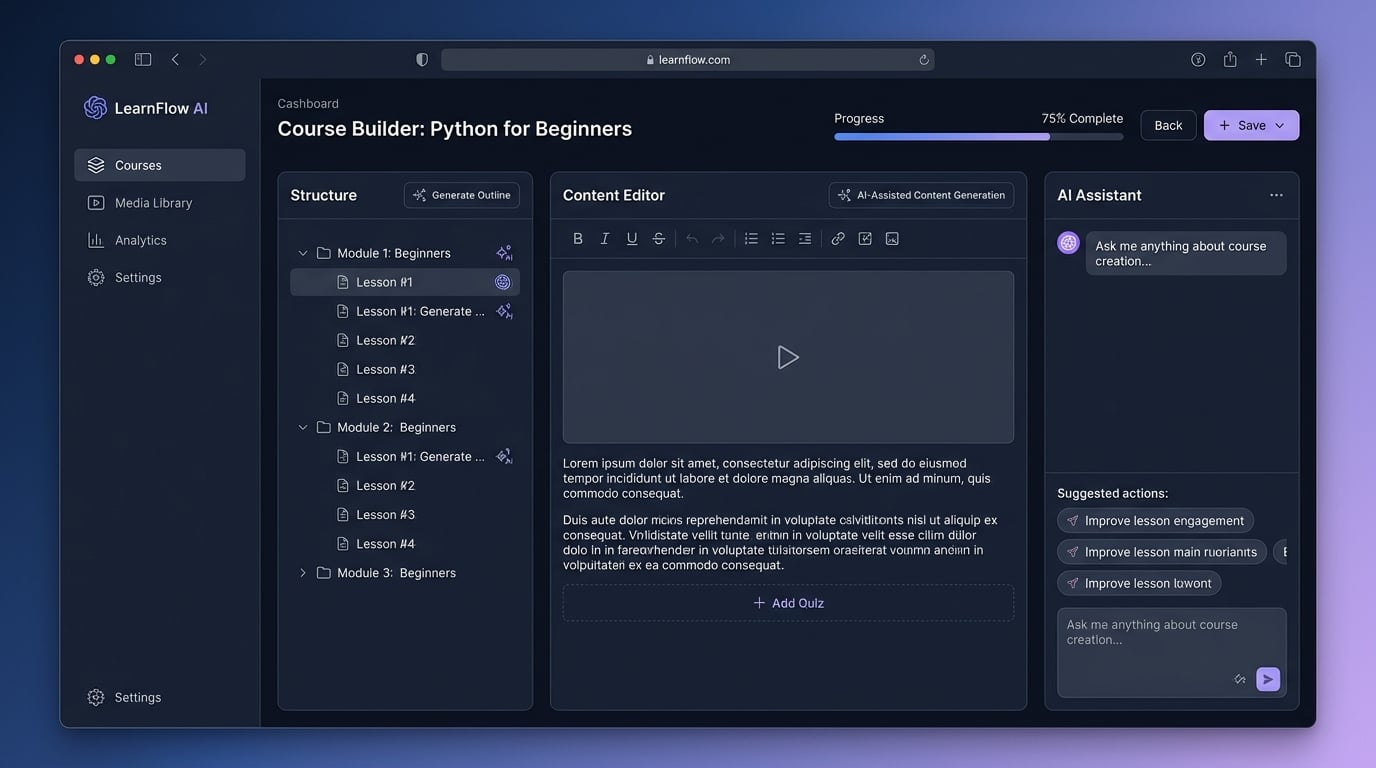Viewport: 1376px width, 768px height.
Task: Play the video in Content Editor
Action: click(x=788, y=357)
